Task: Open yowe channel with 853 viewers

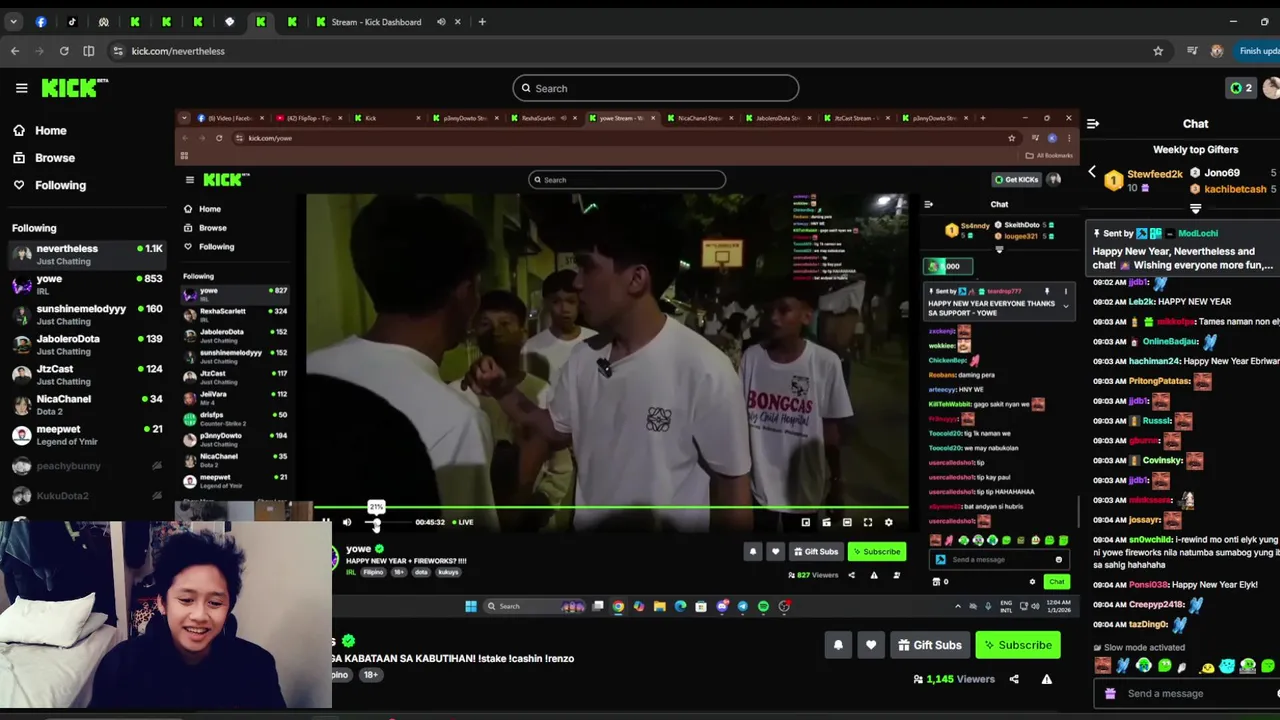Action: [x=85, y=285]
